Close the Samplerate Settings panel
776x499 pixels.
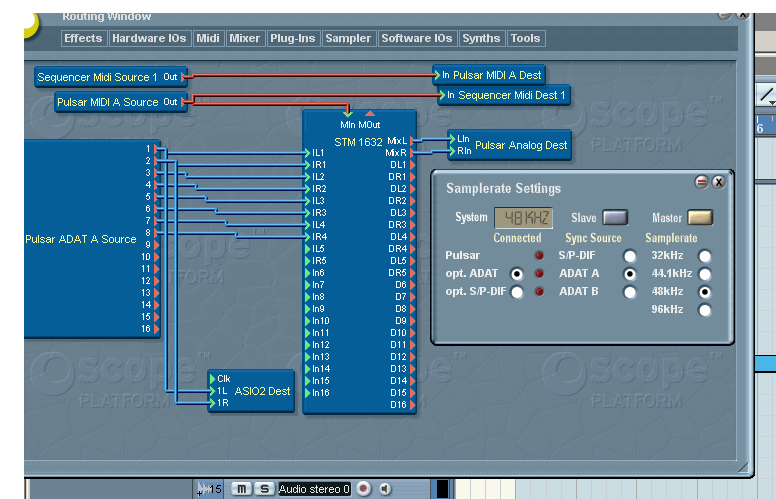pos(719,182)
